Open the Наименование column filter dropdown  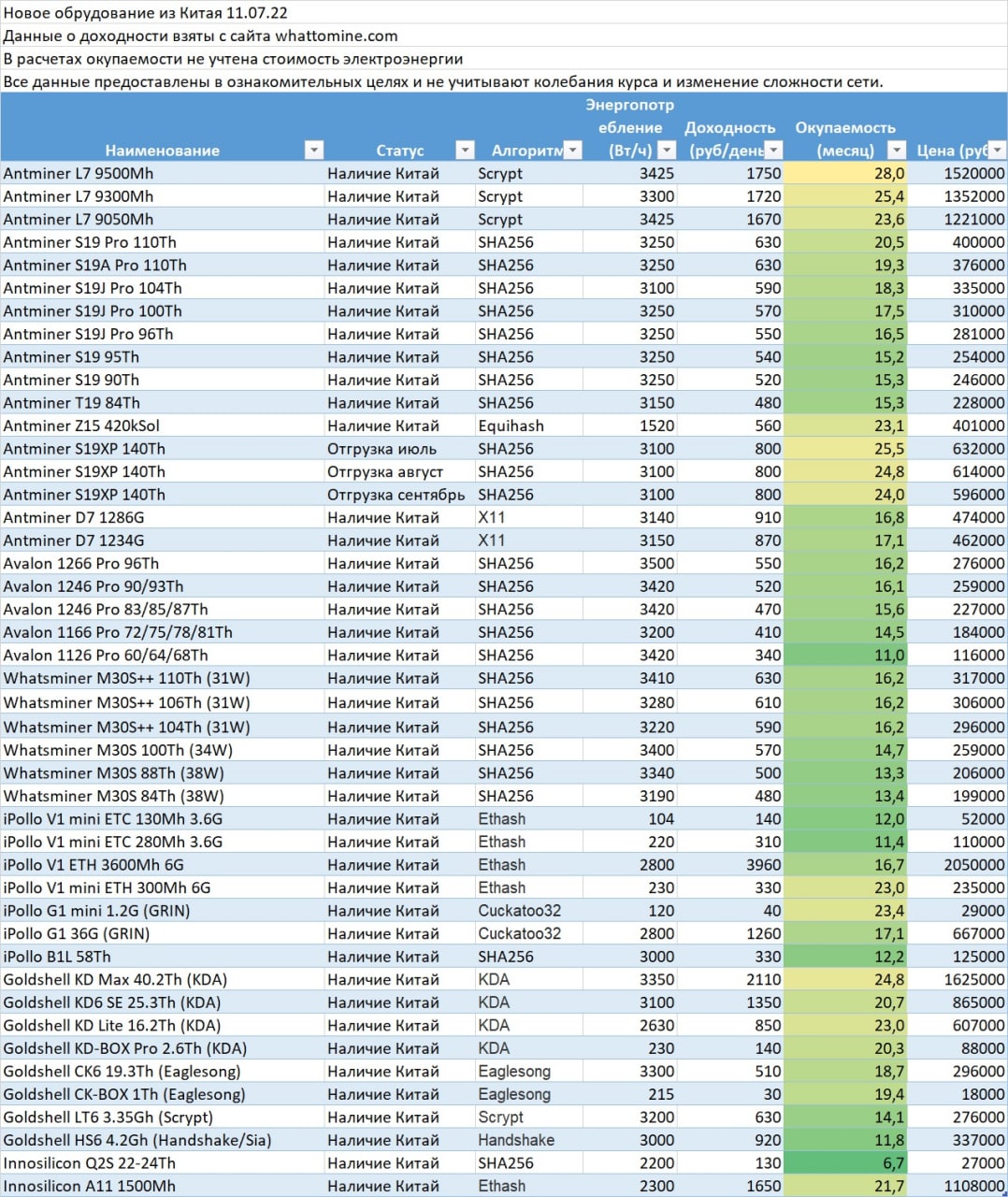coord(314,150)
